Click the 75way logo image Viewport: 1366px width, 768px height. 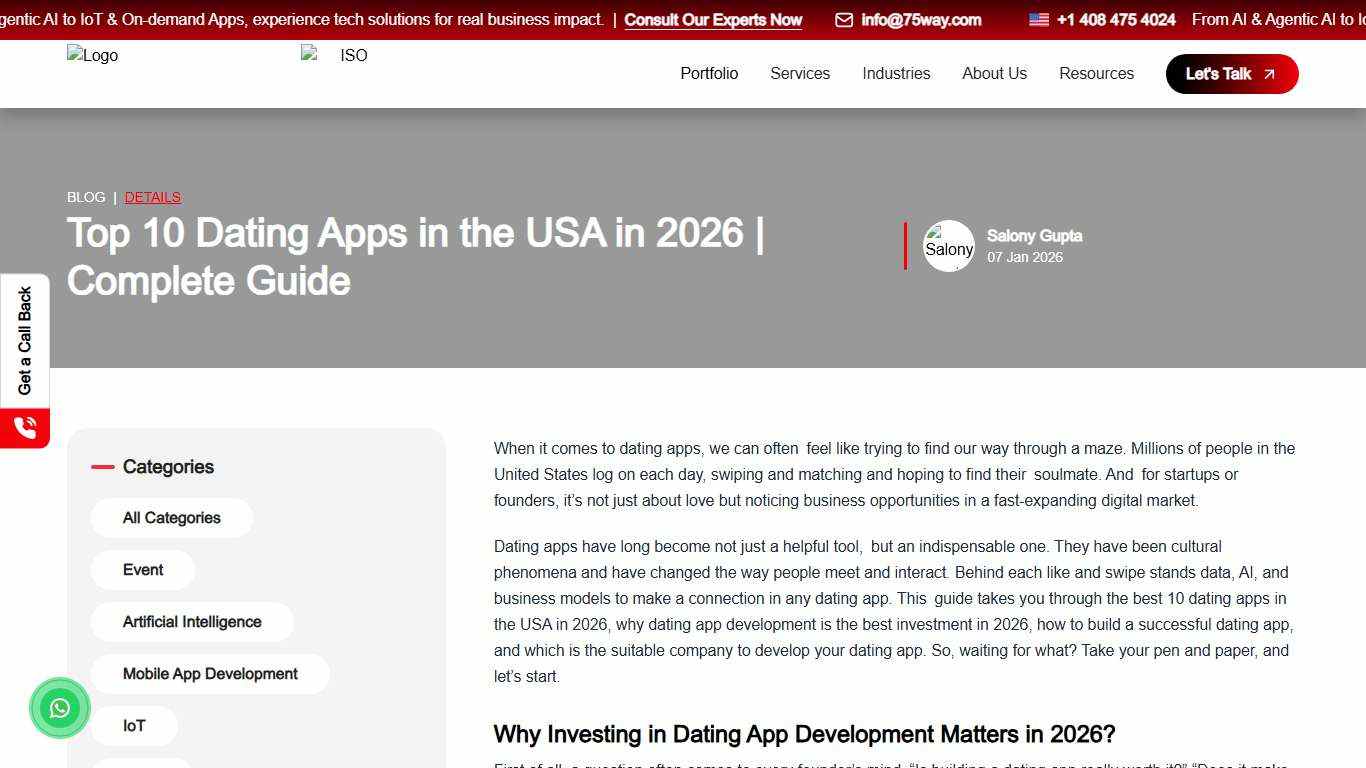pyautogui.click(x=92, y=55)
